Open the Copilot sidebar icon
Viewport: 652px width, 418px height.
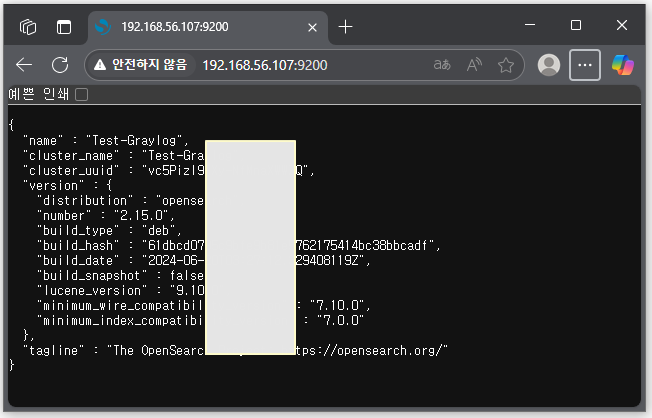(x=622, y=65)
